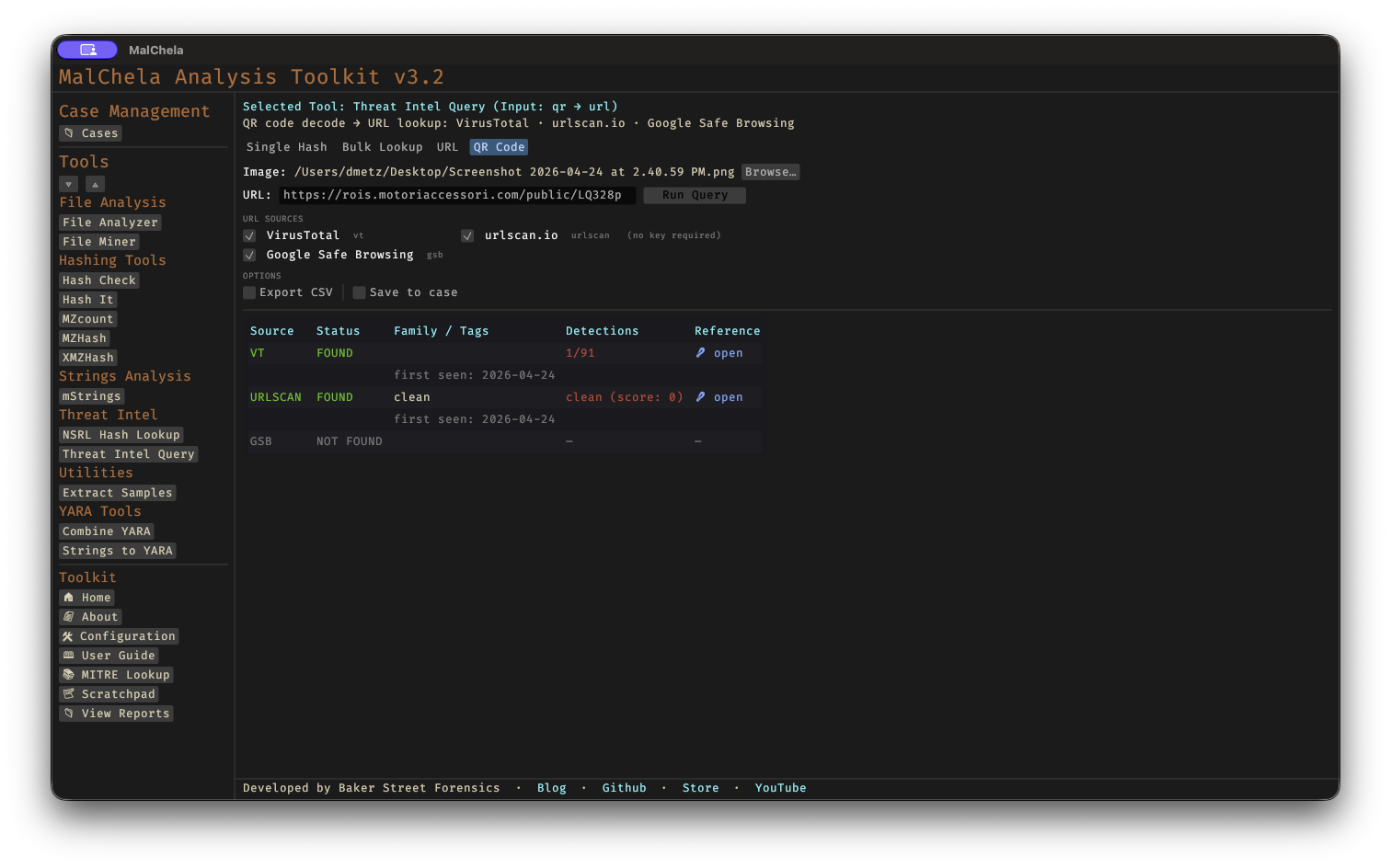This screenshot has height=868, width=1391.
Task: Switch to the Single Hash tab
Action: pyautogui.click(x=286, y=147)
